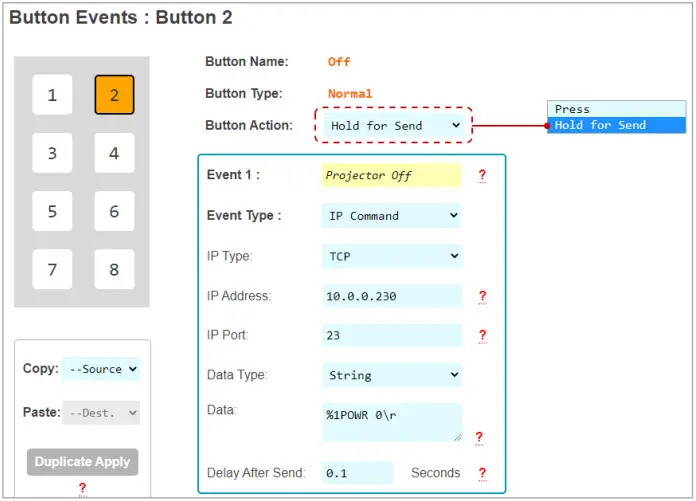The image size is (696, 501).
Task: Click the help icon below Duplicate Apply
Action: [x=82, y=488]
